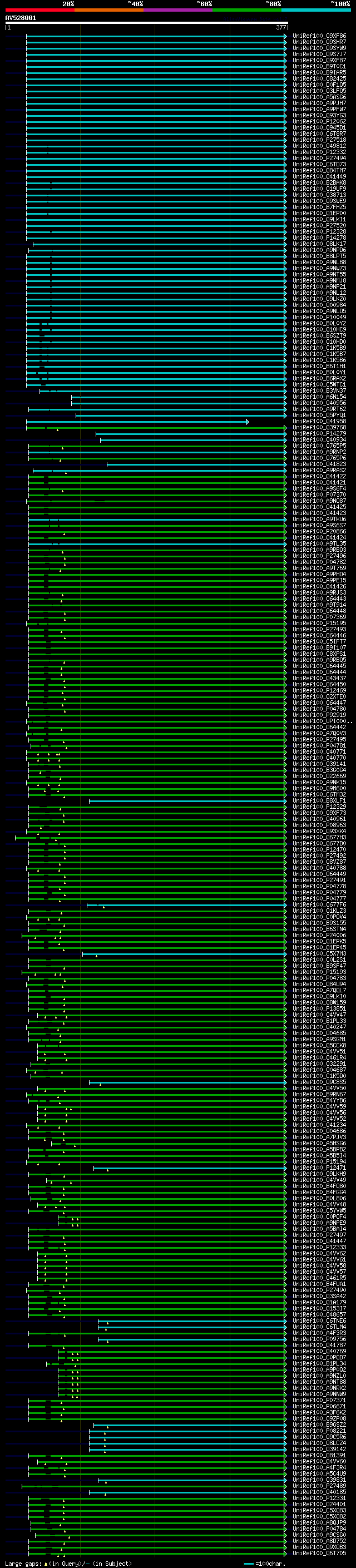Select hit UniRef100_Q1KLZ3
The image size is (356, 1568).
(319, 911)
